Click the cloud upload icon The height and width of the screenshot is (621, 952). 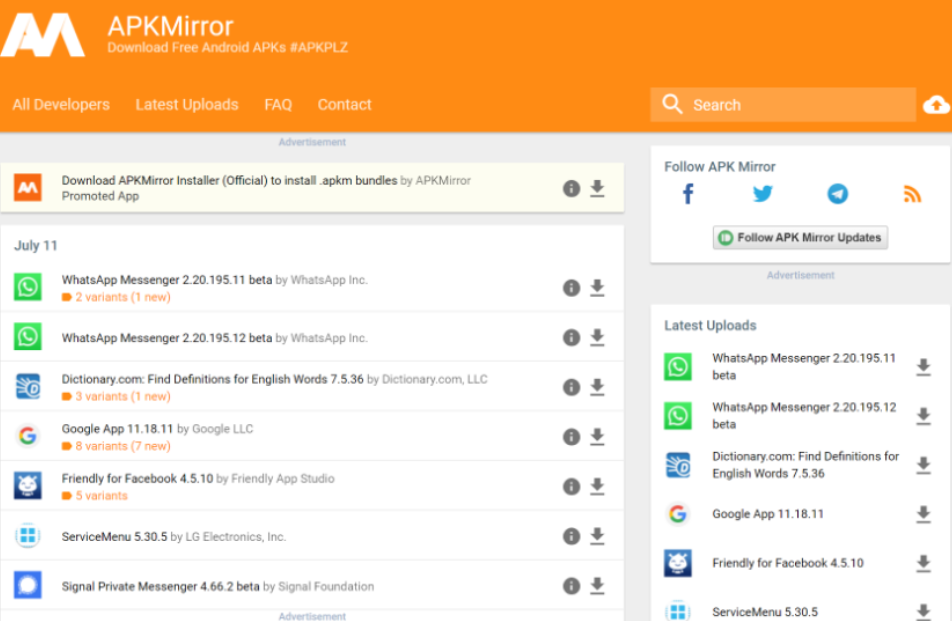[936, 104]
